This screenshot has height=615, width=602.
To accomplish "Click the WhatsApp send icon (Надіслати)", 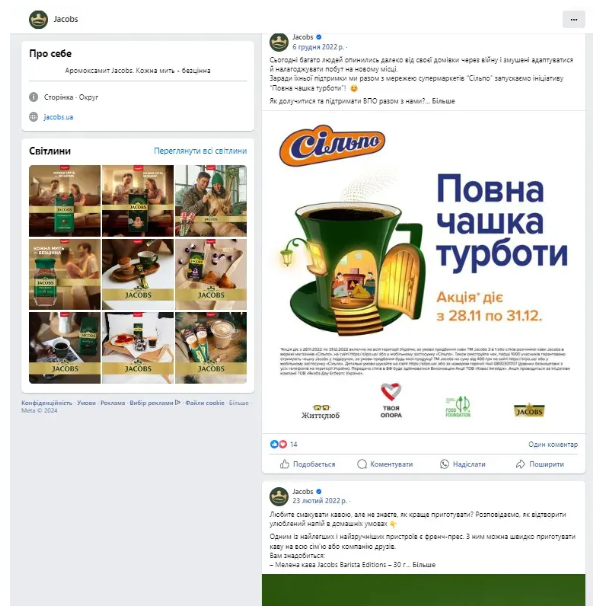I will pos(444,464).
